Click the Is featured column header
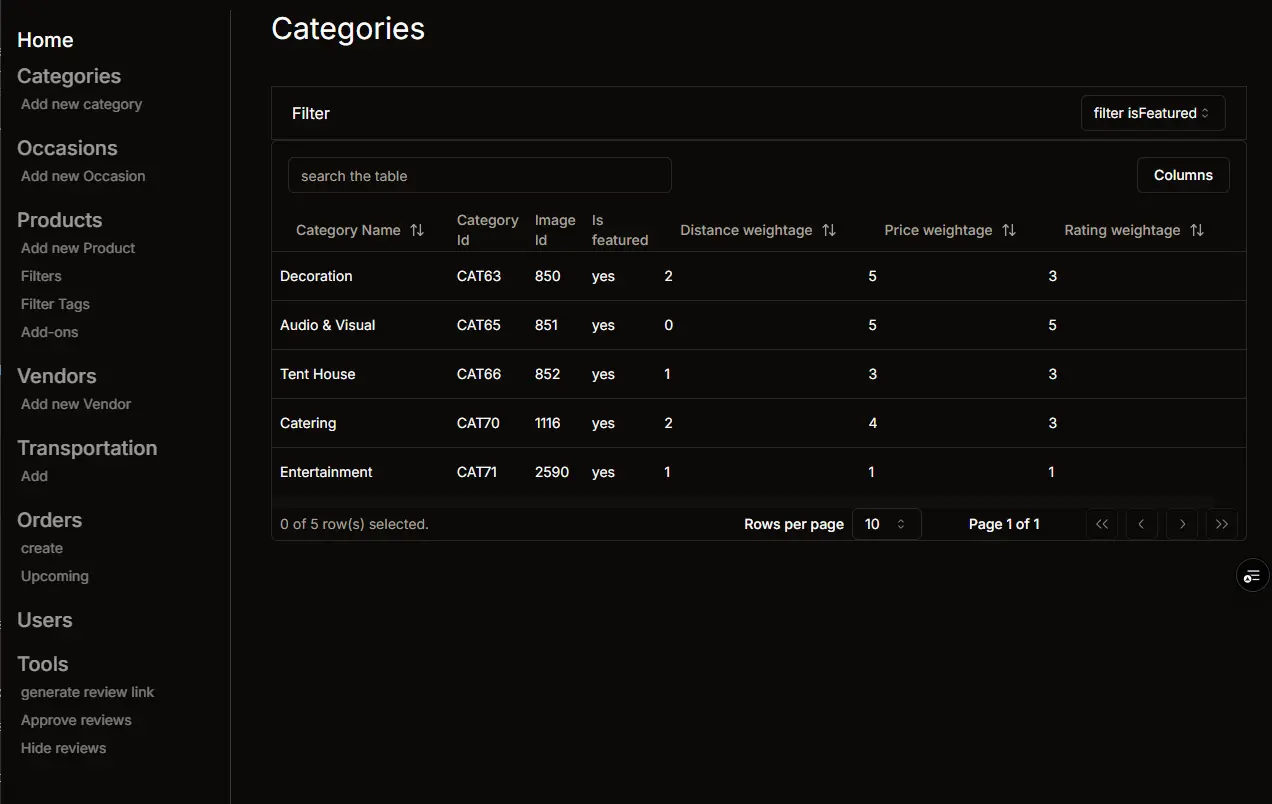 coord(620,230)
